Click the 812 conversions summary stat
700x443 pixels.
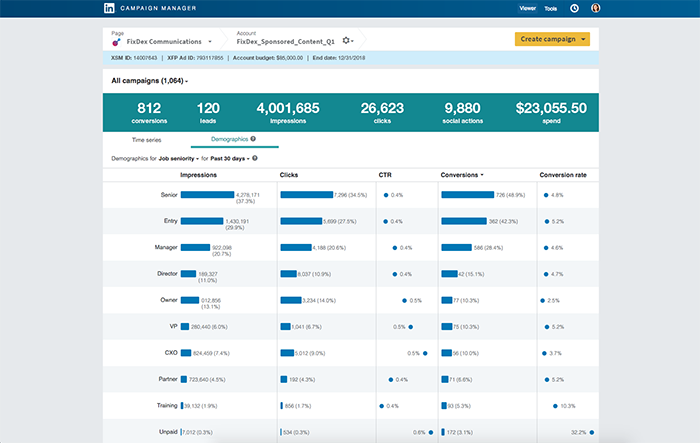(x=149, y=113)
